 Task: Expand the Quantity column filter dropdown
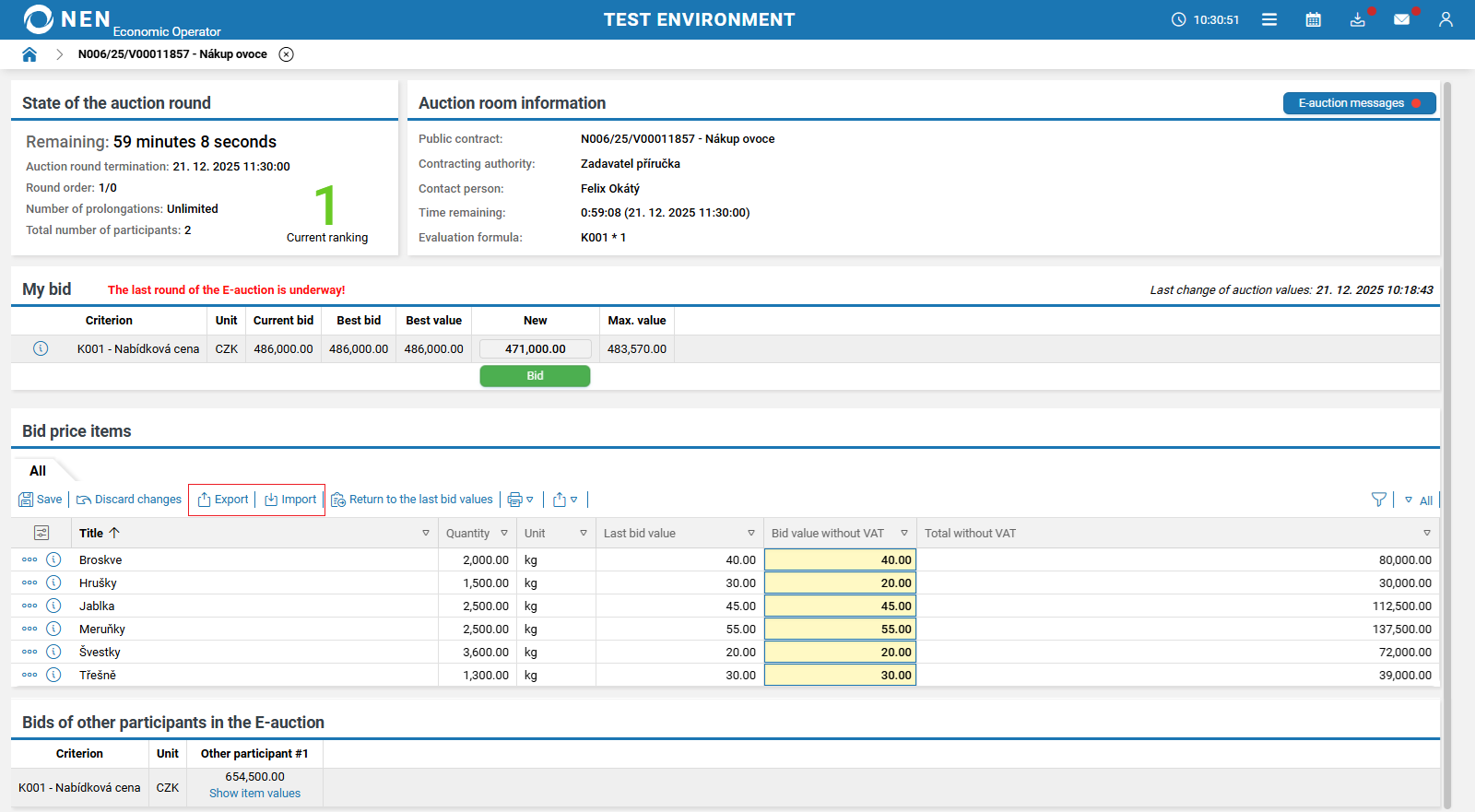coord(504,533)
